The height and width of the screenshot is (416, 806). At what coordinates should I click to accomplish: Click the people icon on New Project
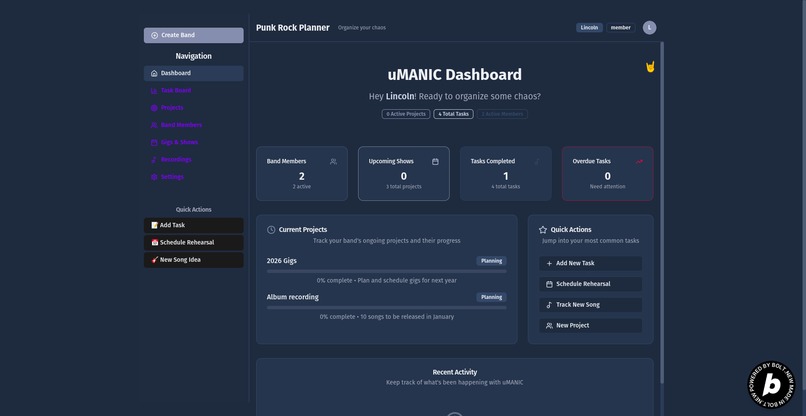click(549, 325)
